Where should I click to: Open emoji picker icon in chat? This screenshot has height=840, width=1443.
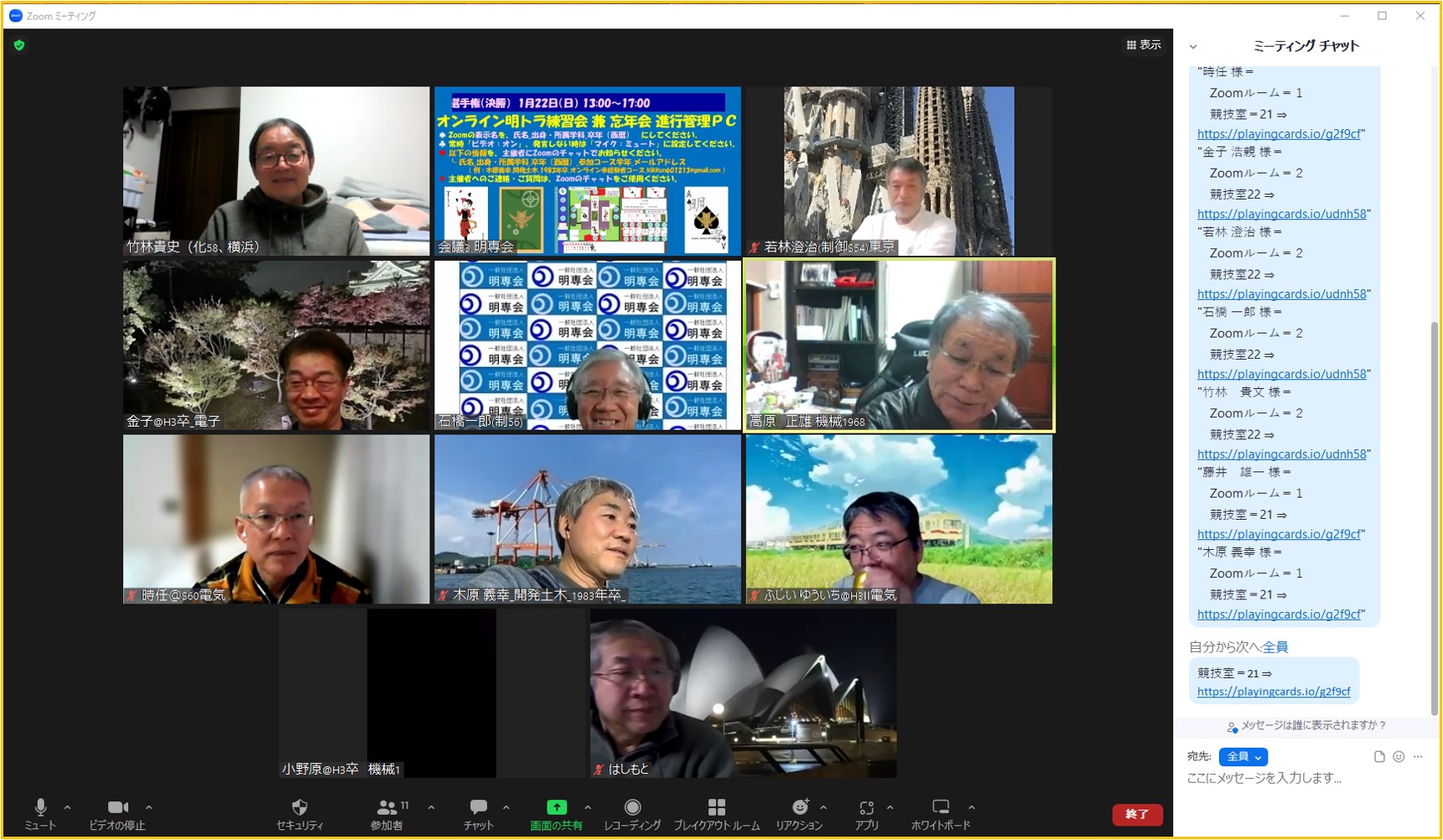click(x=1399, y=756)
